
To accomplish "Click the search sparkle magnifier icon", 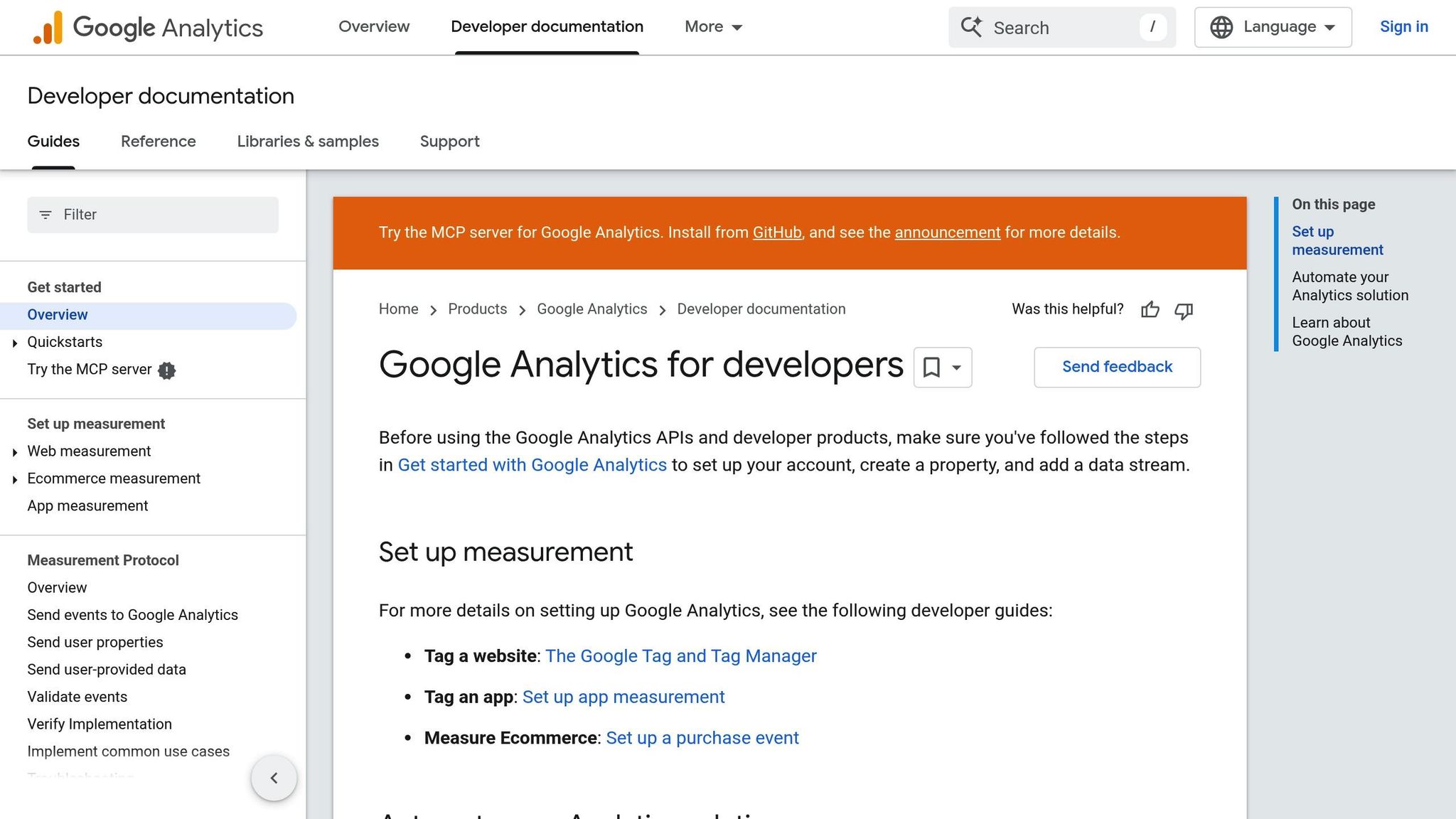I will 971,27.
